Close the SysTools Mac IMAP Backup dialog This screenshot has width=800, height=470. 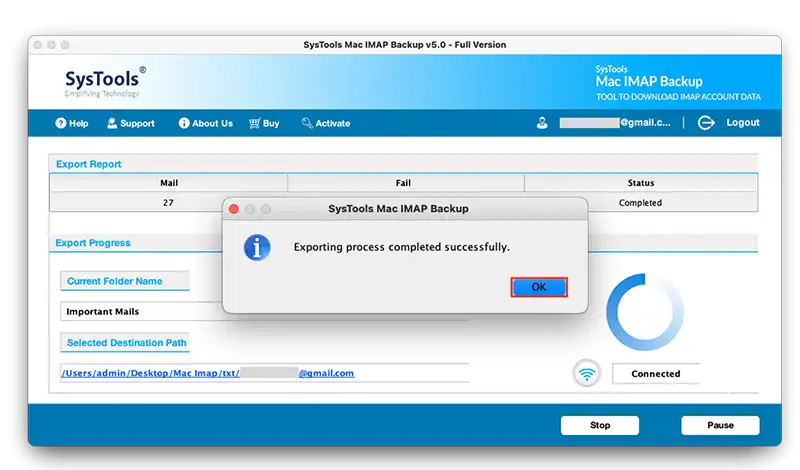234,209
